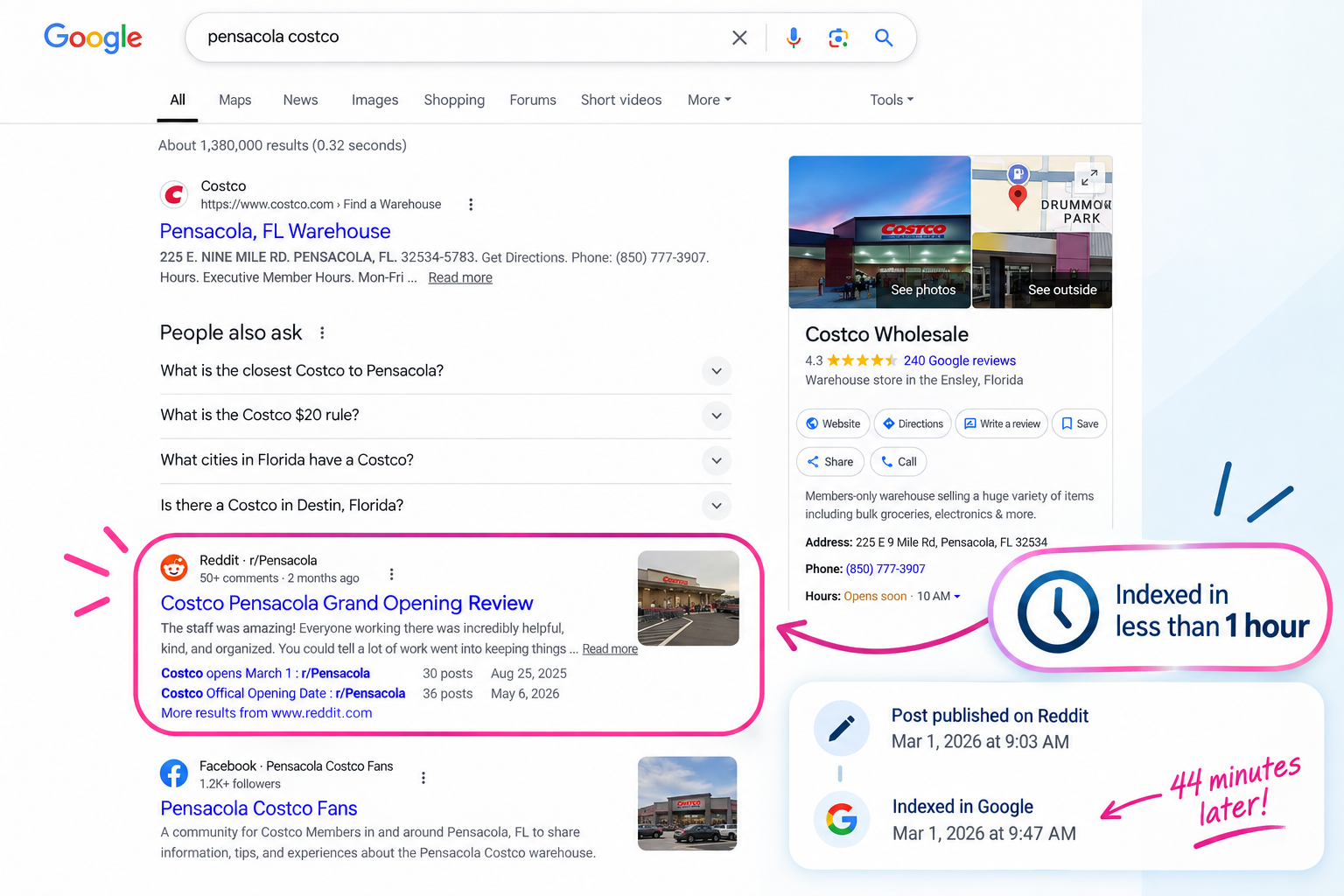The width and height of the screenshot is (1344, 896).
Task: Open options menu for Costco result
Action: (471, 205)
